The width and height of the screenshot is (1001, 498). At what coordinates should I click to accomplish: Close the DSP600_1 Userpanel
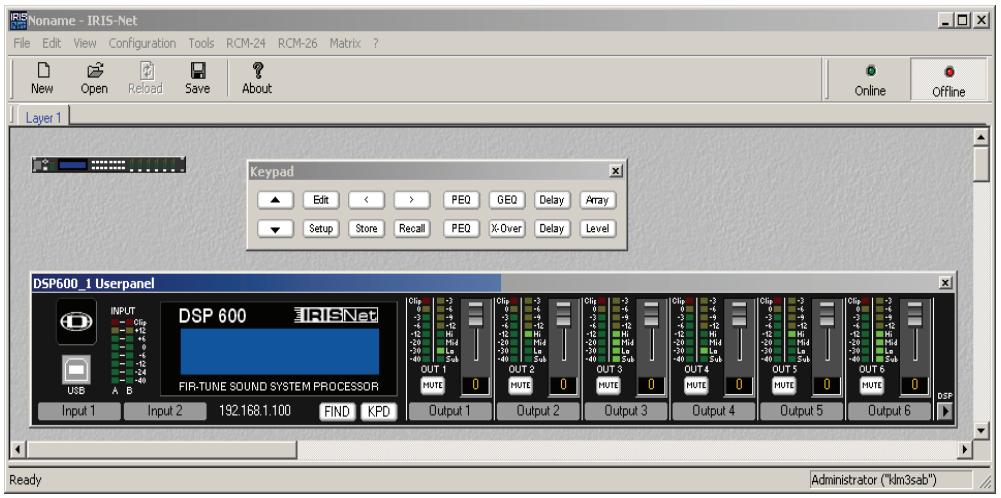[x=946, y=283]
